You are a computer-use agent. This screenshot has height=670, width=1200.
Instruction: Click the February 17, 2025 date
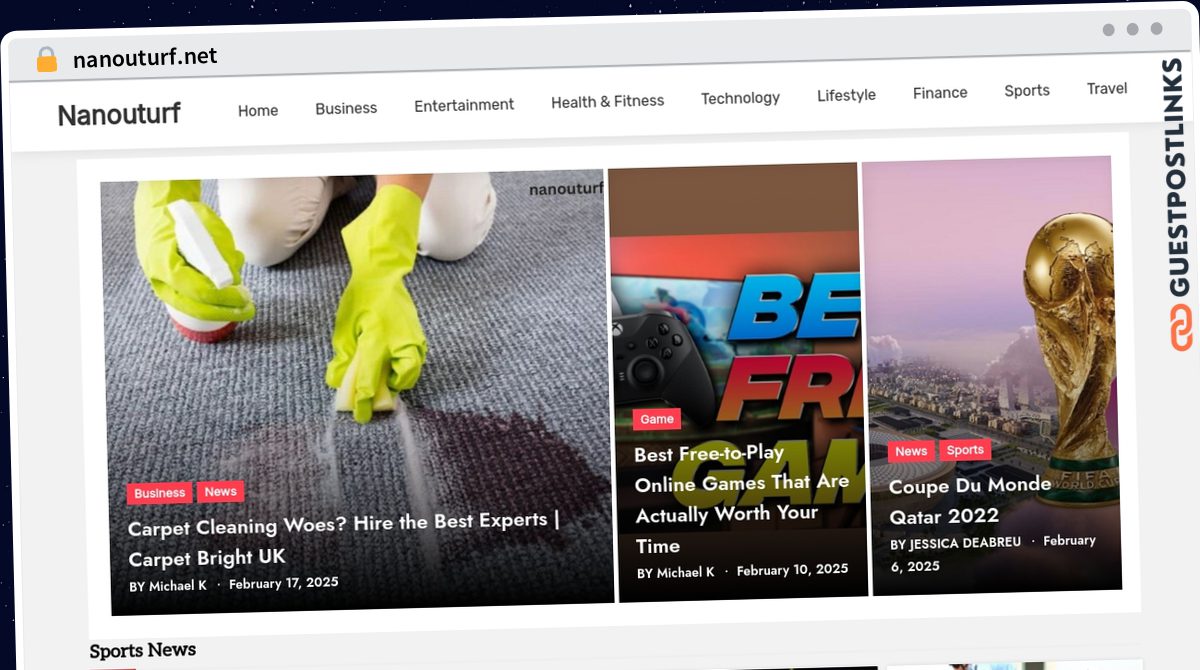(x=284, y=583)
